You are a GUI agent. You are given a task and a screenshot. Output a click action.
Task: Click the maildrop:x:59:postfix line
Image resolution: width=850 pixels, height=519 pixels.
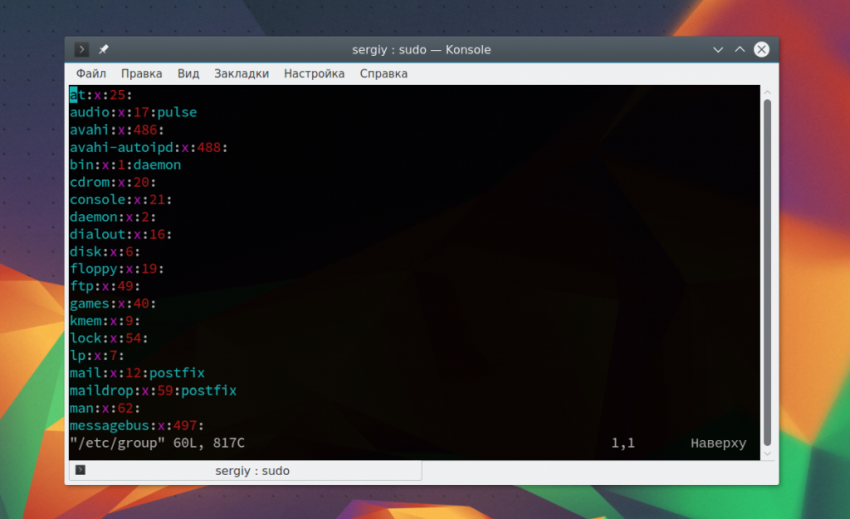[153, 391]
